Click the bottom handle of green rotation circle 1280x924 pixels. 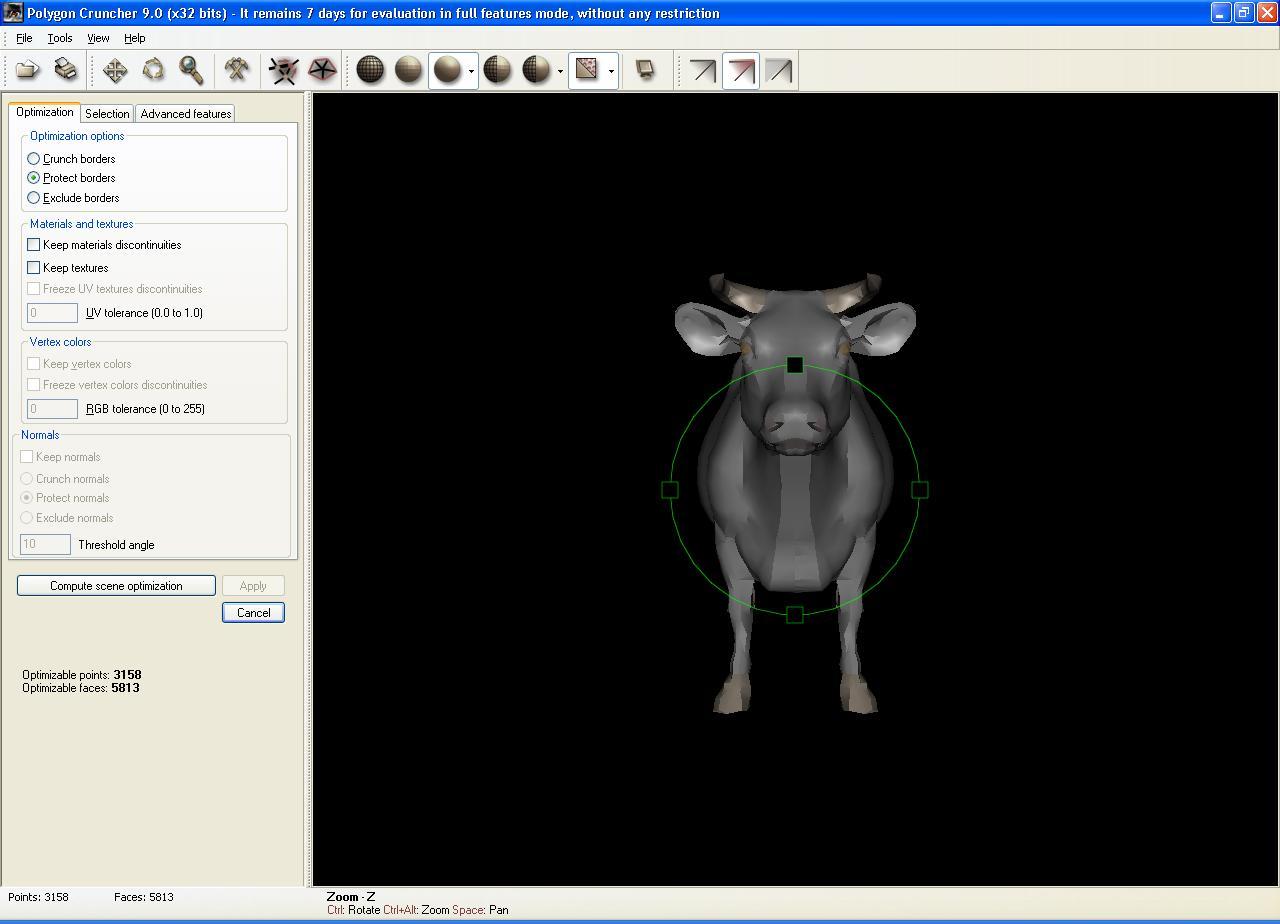(x=795, y=615)
